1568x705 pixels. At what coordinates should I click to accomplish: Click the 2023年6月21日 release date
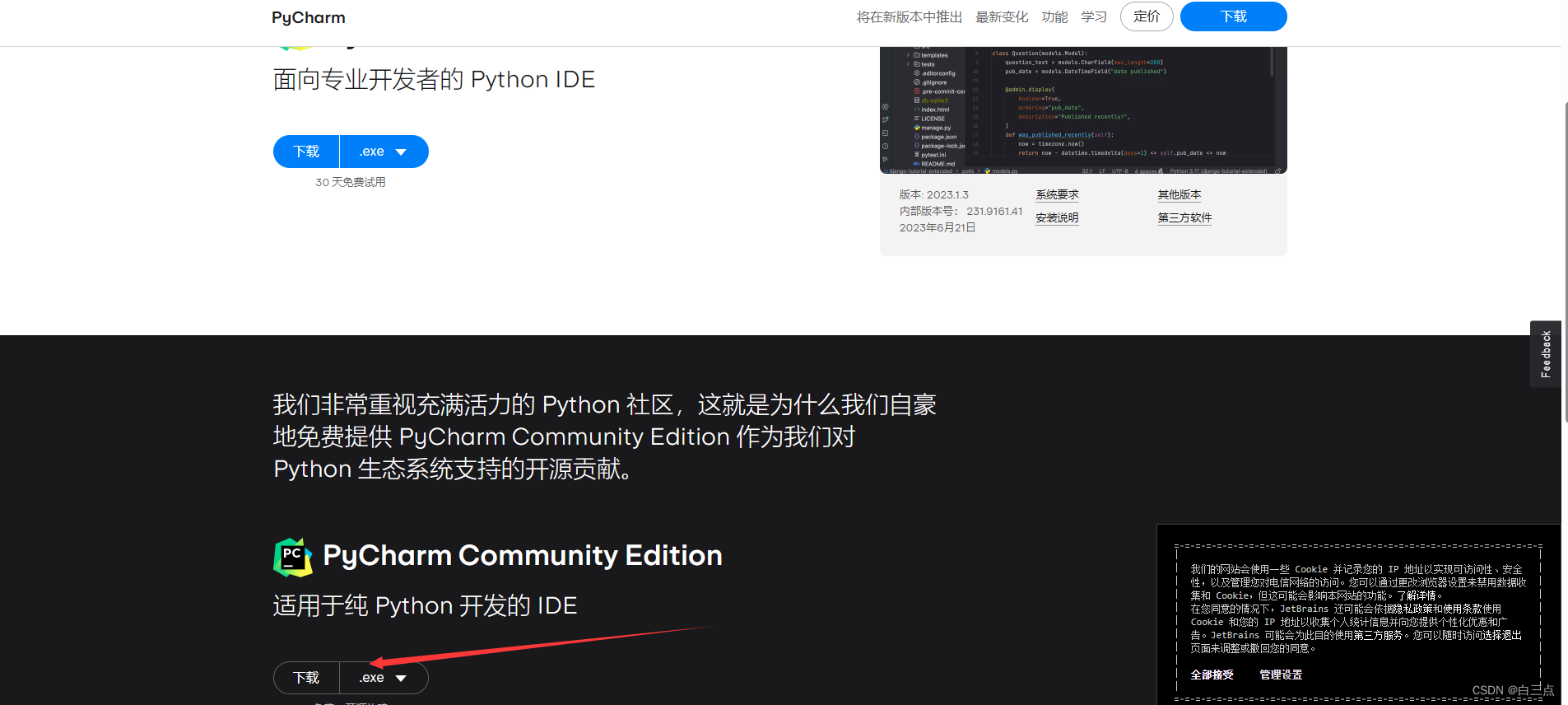pyautogui.click(x=938, y=228)
